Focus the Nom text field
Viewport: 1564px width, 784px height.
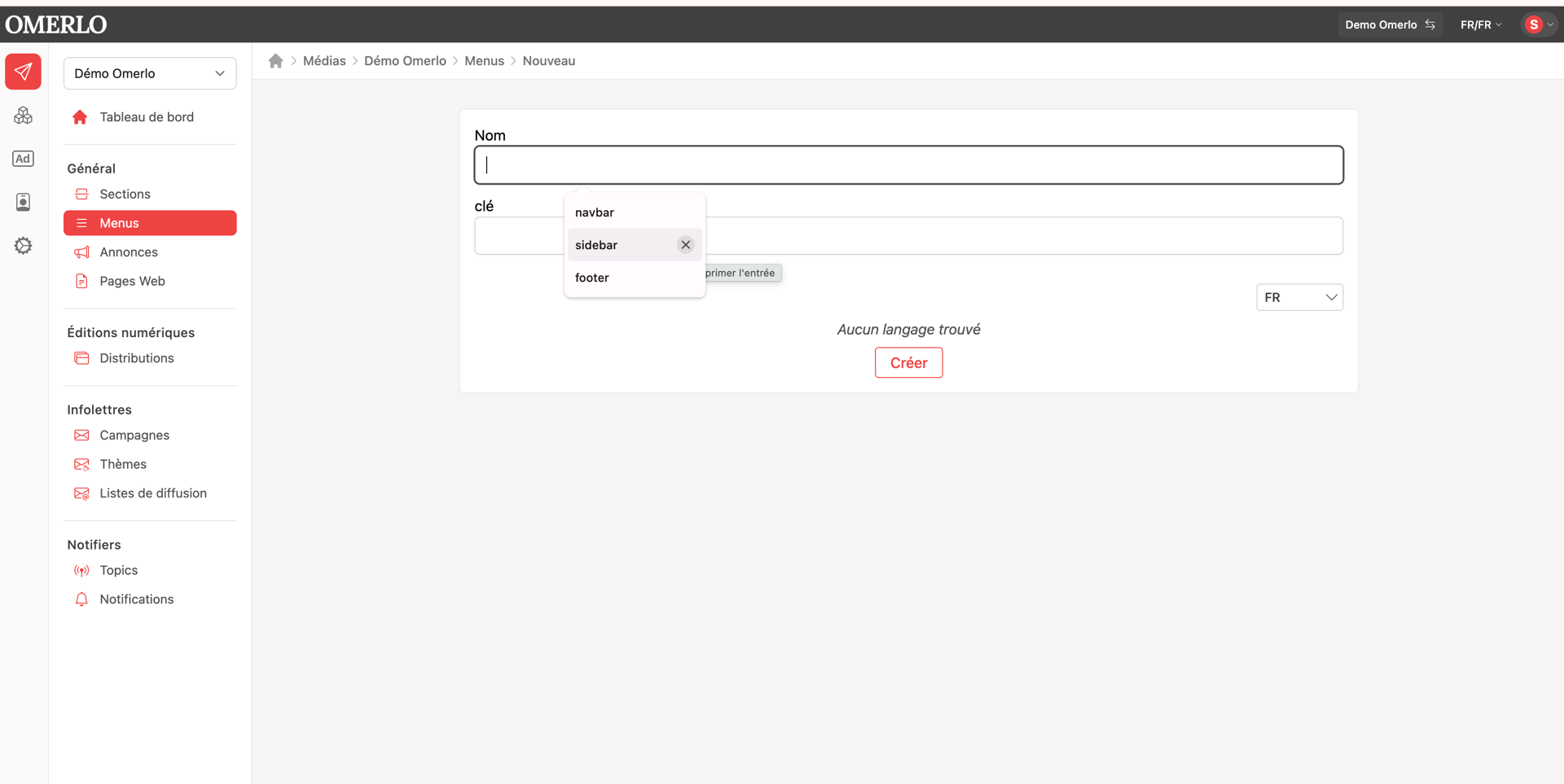[x=908, y=165]
